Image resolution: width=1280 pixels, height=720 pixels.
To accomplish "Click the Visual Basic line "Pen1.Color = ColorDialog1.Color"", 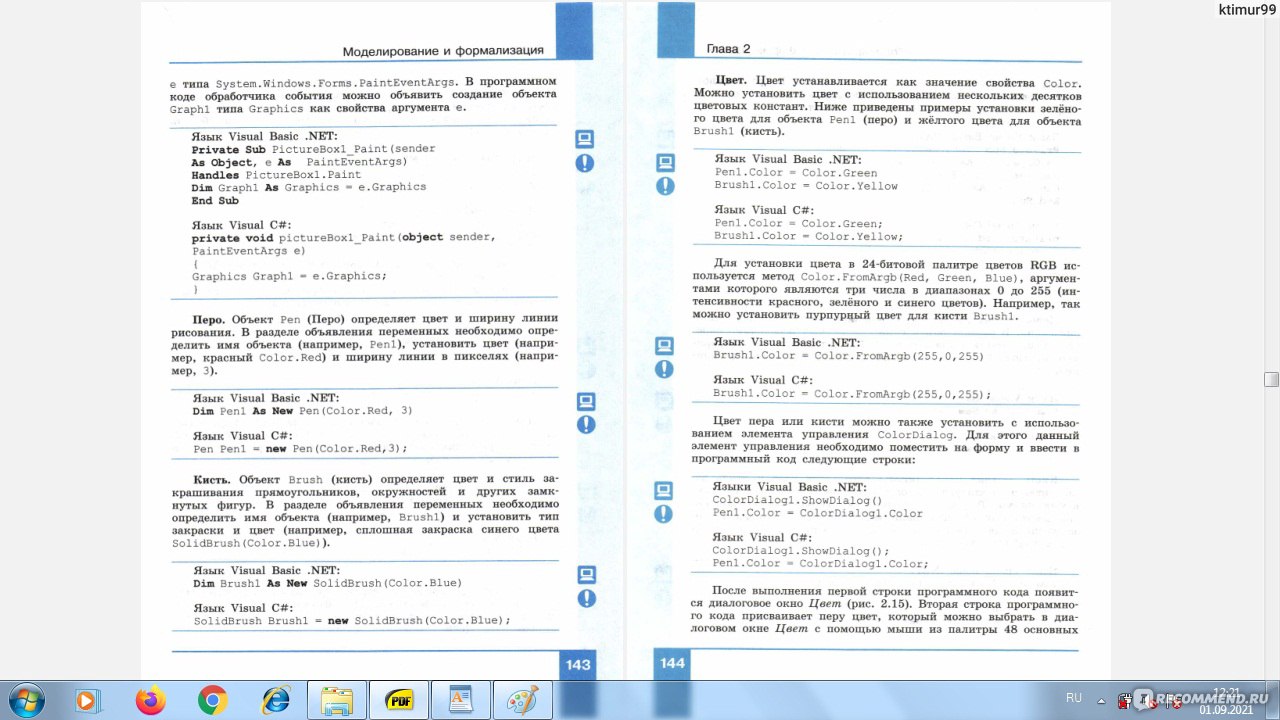I will (817, 513).
